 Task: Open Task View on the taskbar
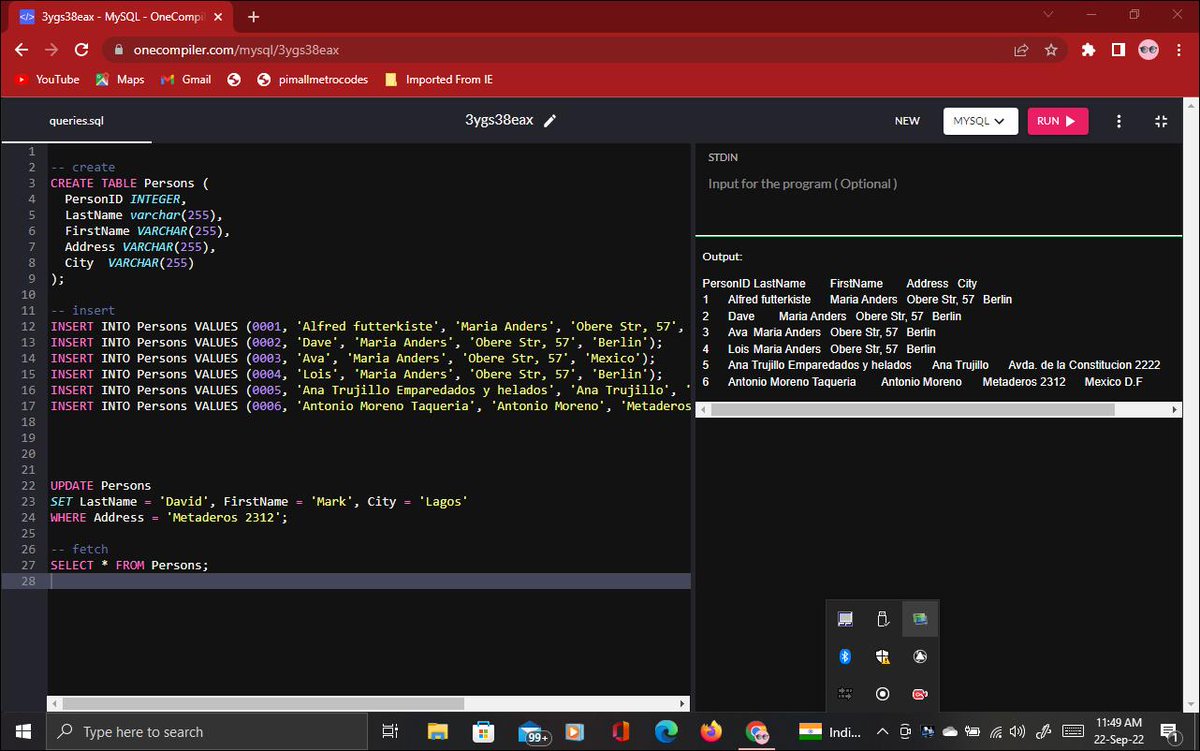tap(391, 732)
